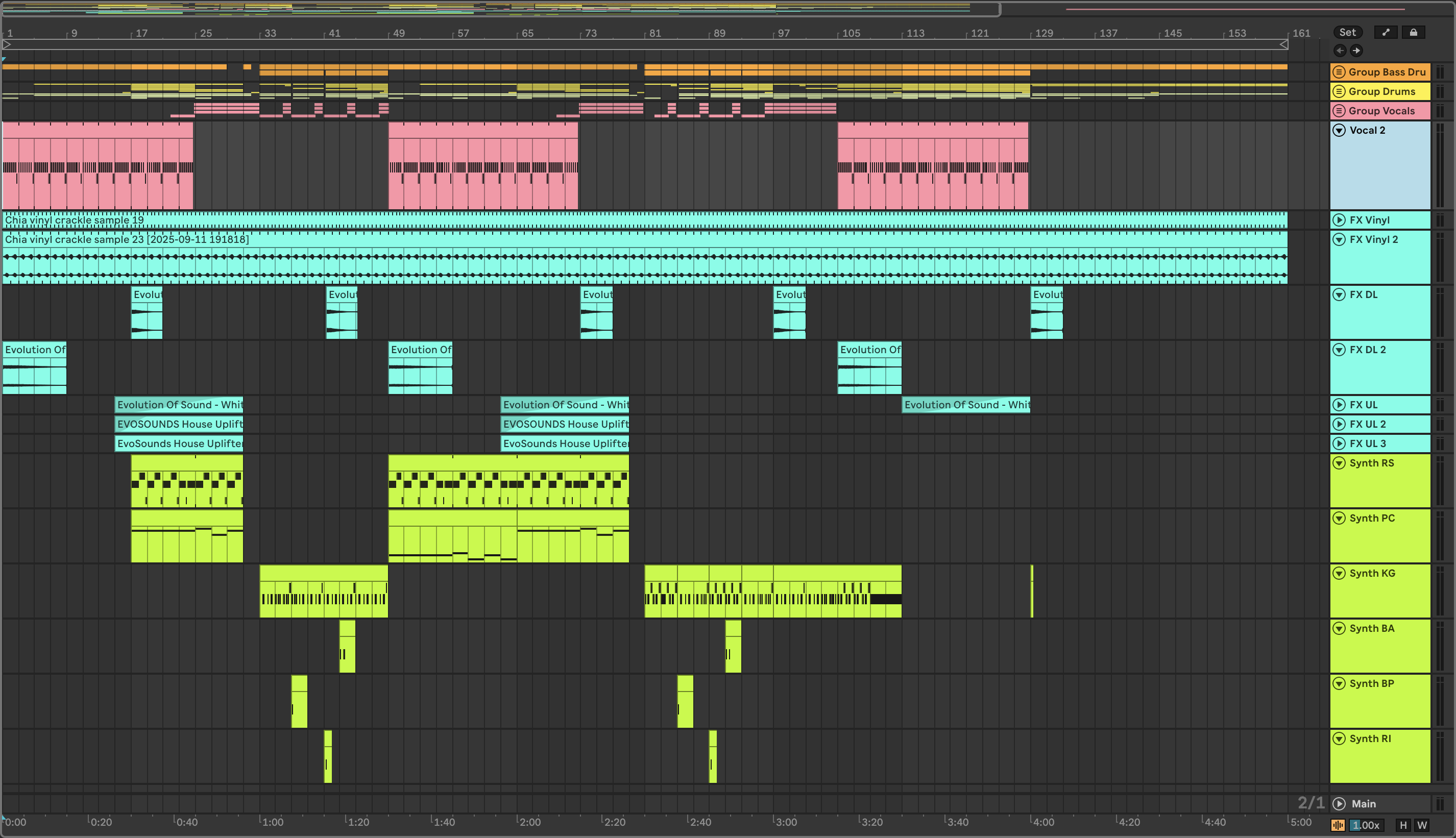Jump to the previous locator arrow
The width and height of the screenshot is (1456, 838).
click(1340, 51)
